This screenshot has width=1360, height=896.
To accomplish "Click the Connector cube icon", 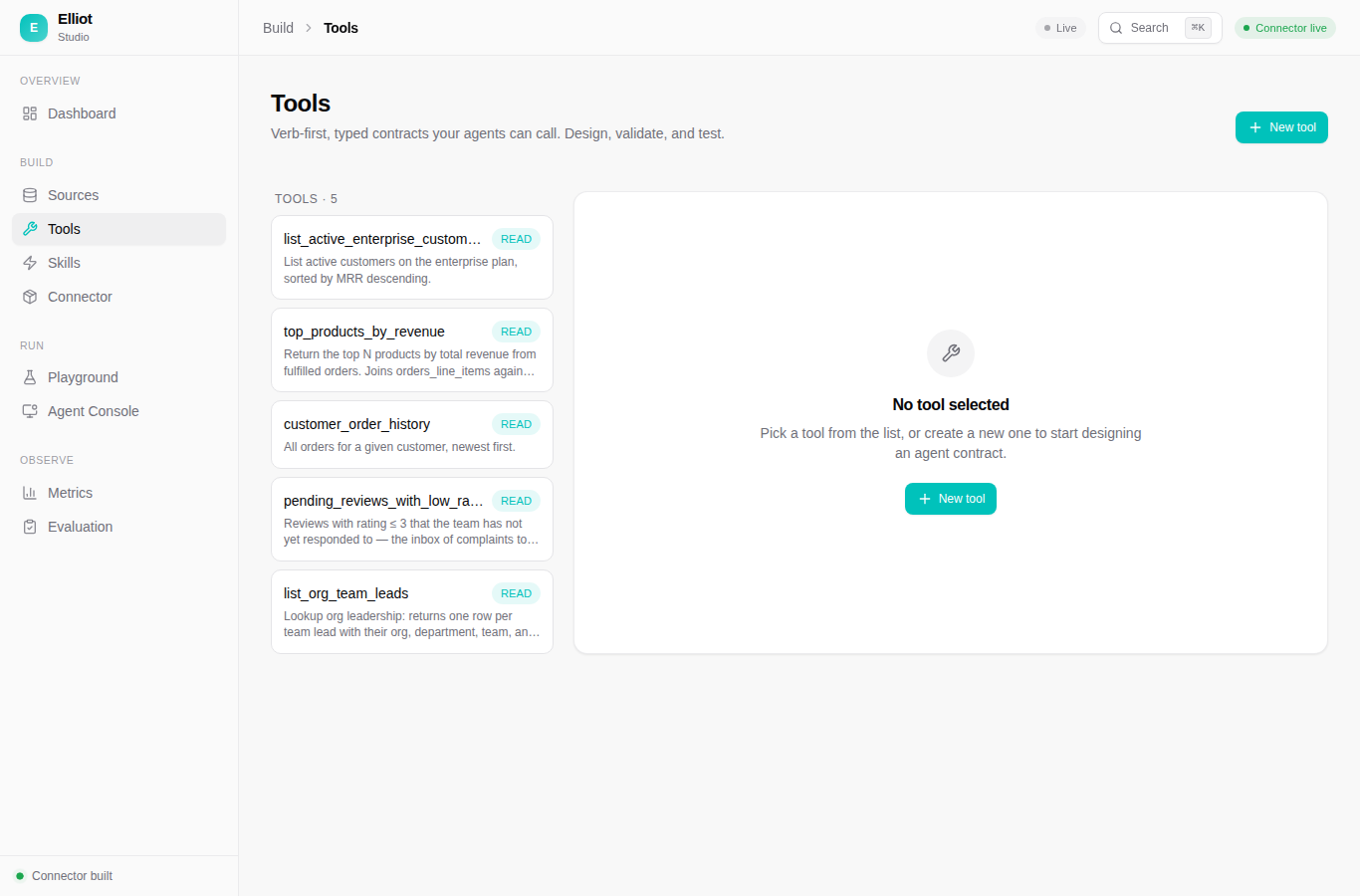I will (30, 297).
